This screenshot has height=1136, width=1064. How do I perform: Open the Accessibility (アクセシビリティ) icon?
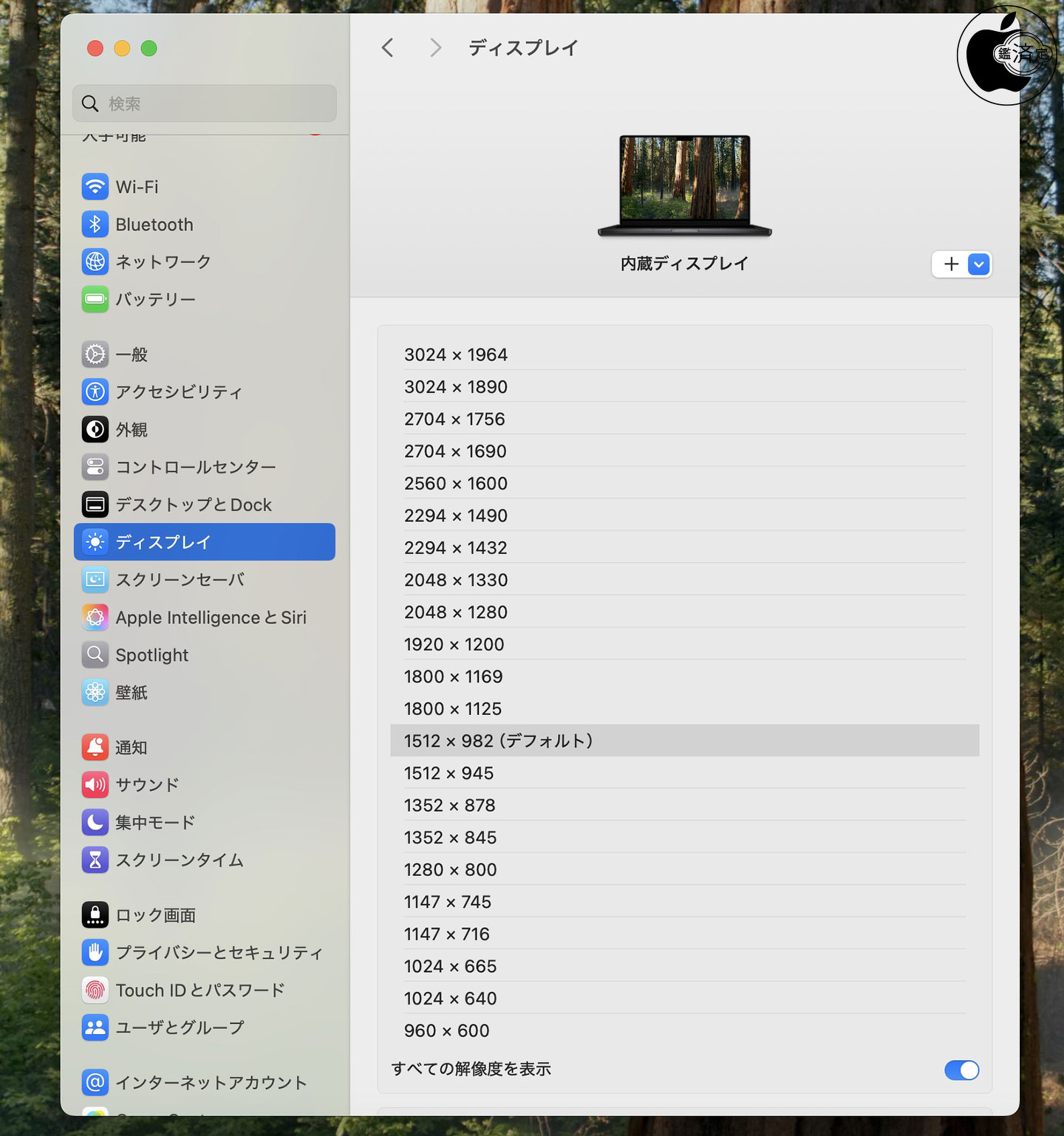(x=95, y=391)
